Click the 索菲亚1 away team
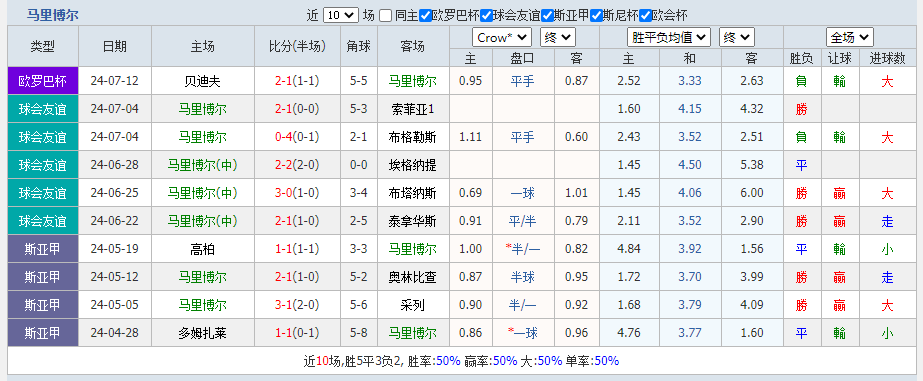 click(x=413, y=109)
